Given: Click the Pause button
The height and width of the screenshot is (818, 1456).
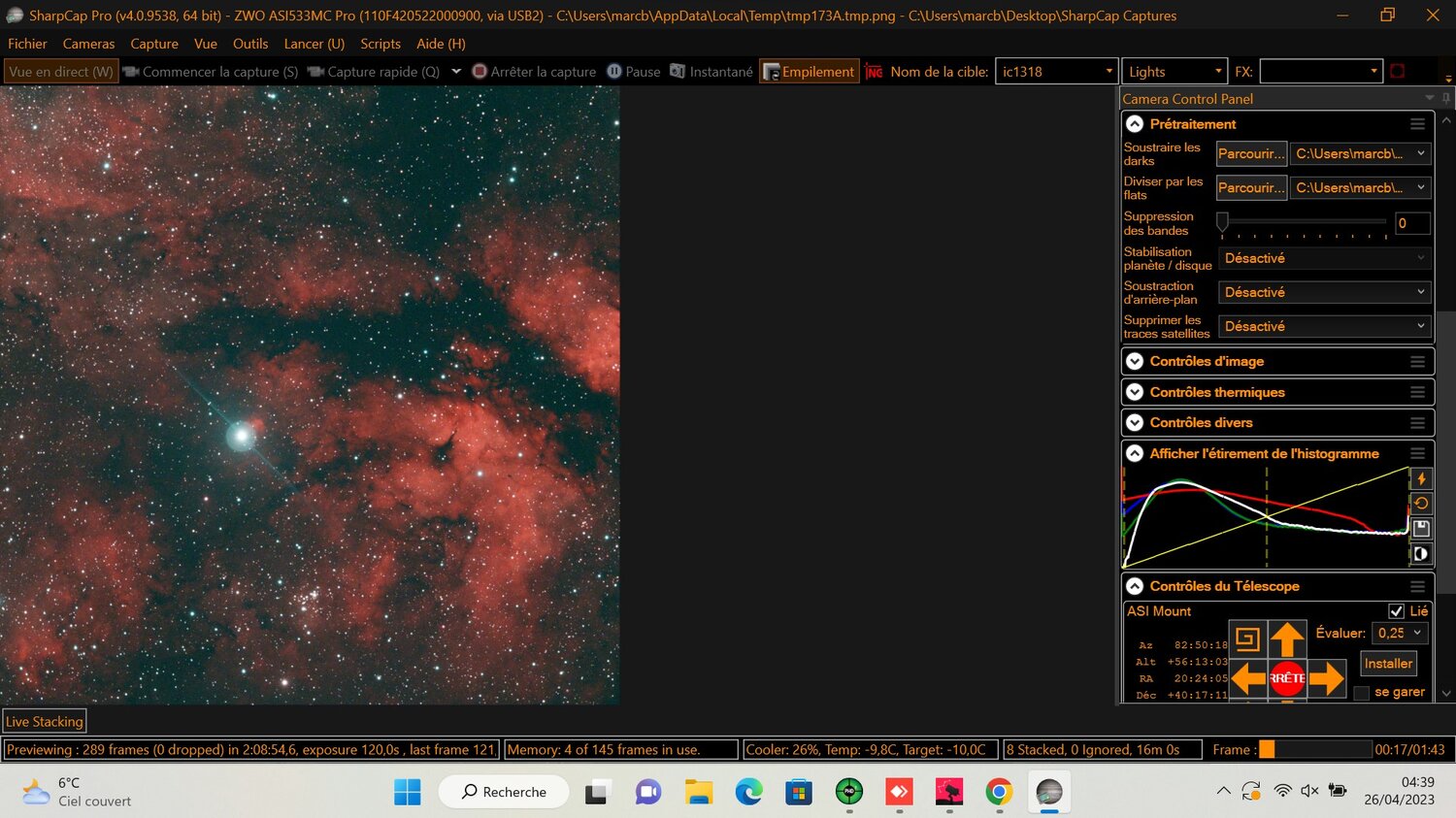Looking at the screenshot, I should [634, 72].
